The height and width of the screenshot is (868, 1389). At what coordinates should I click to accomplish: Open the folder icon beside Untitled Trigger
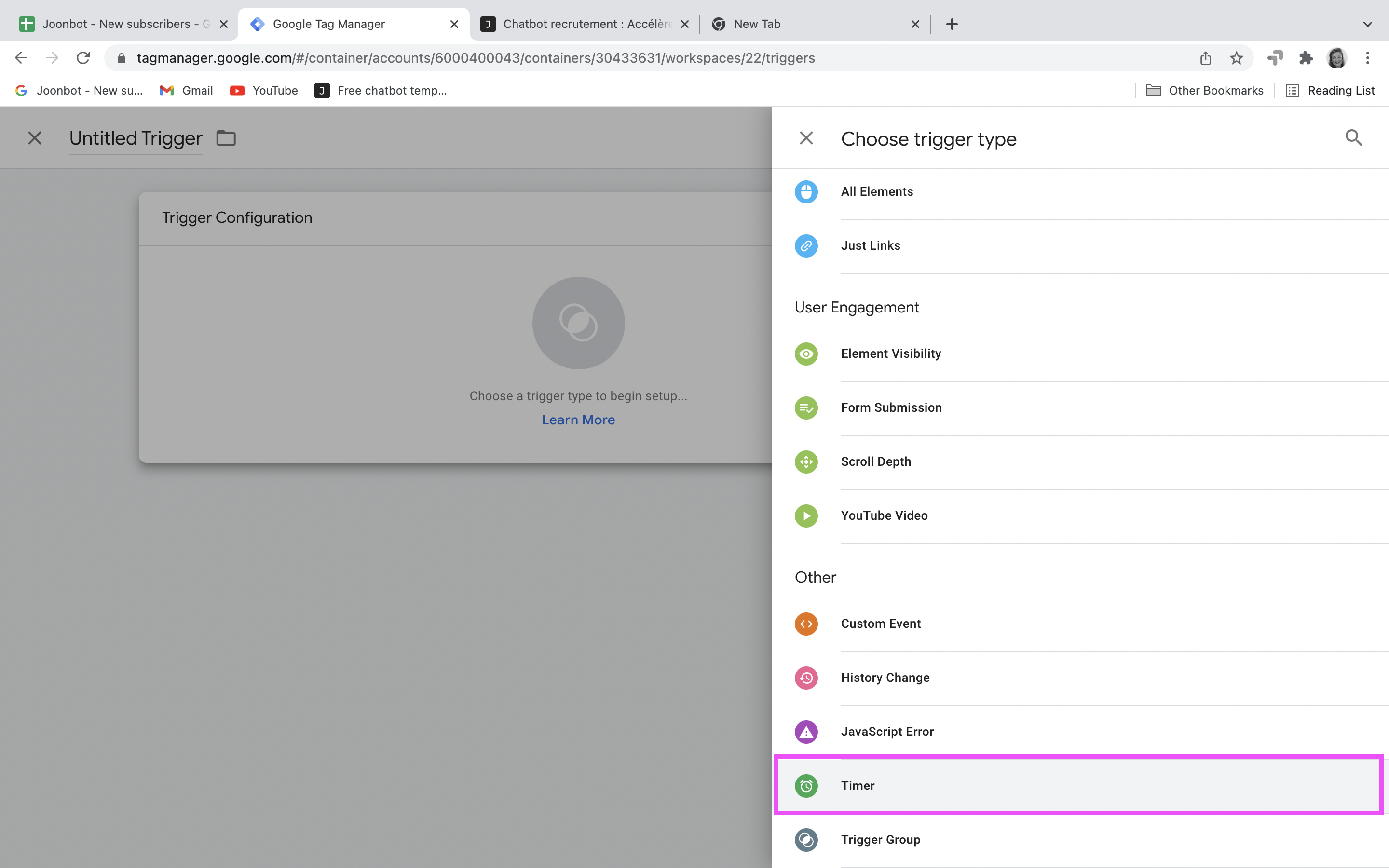[x=226, y=138]
